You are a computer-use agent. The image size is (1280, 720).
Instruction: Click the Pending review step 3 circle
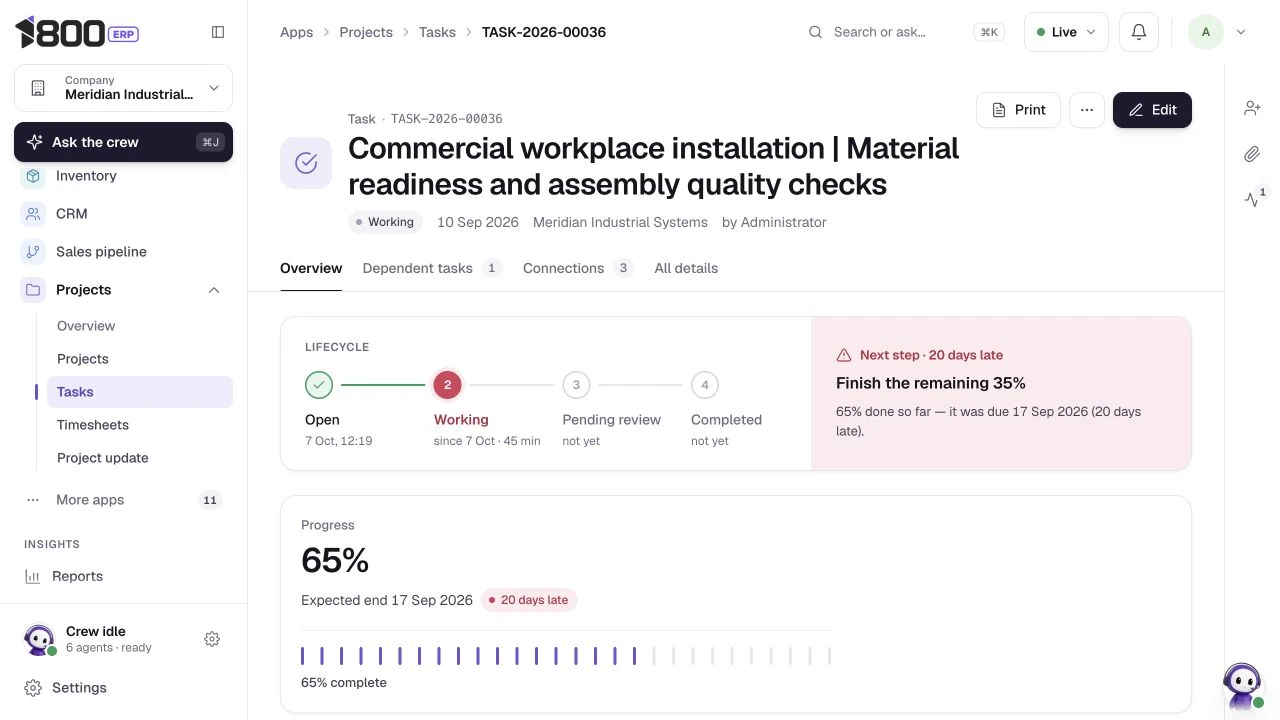pyautogui.click(x=576, y=384)
